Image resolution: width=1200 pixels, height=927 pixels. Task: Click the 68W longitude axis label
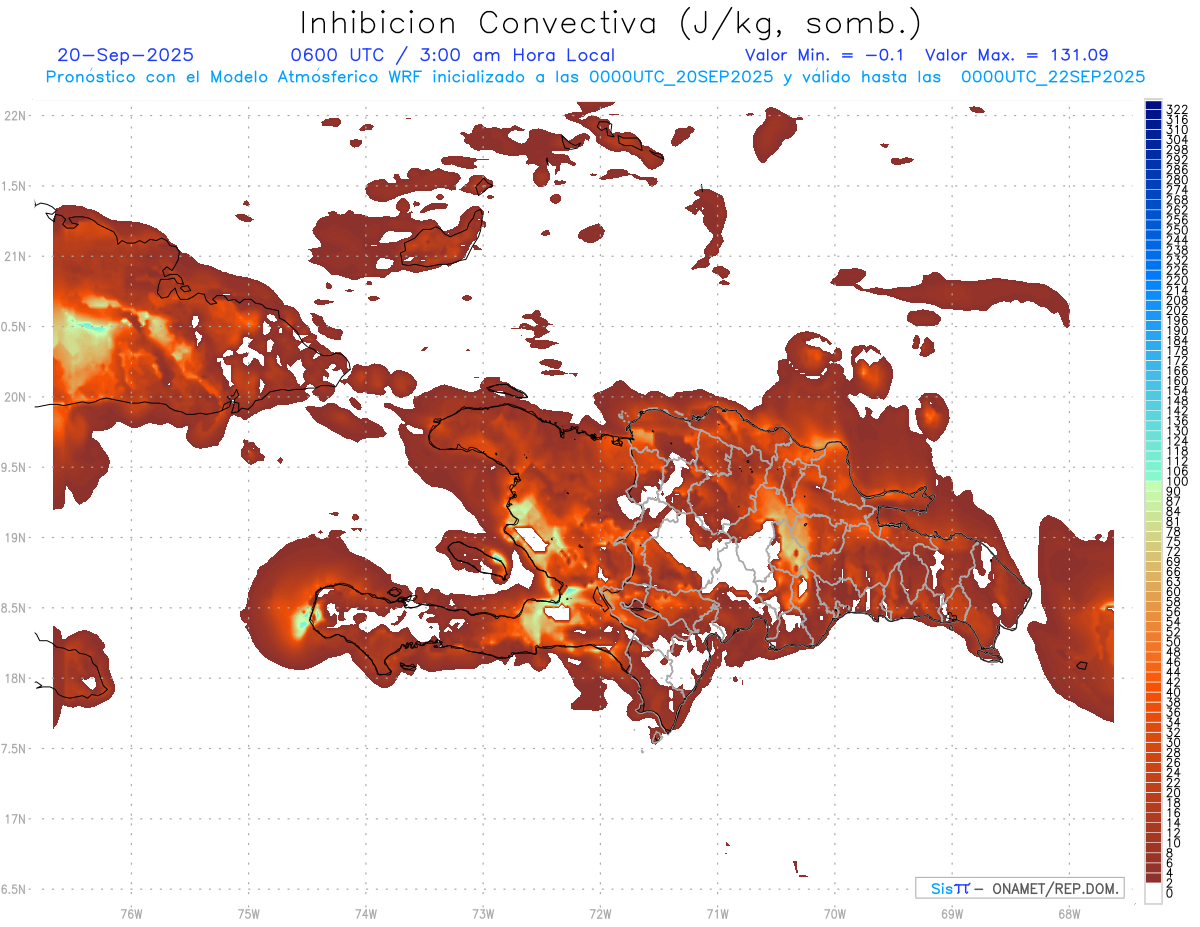coord(1068,913)
